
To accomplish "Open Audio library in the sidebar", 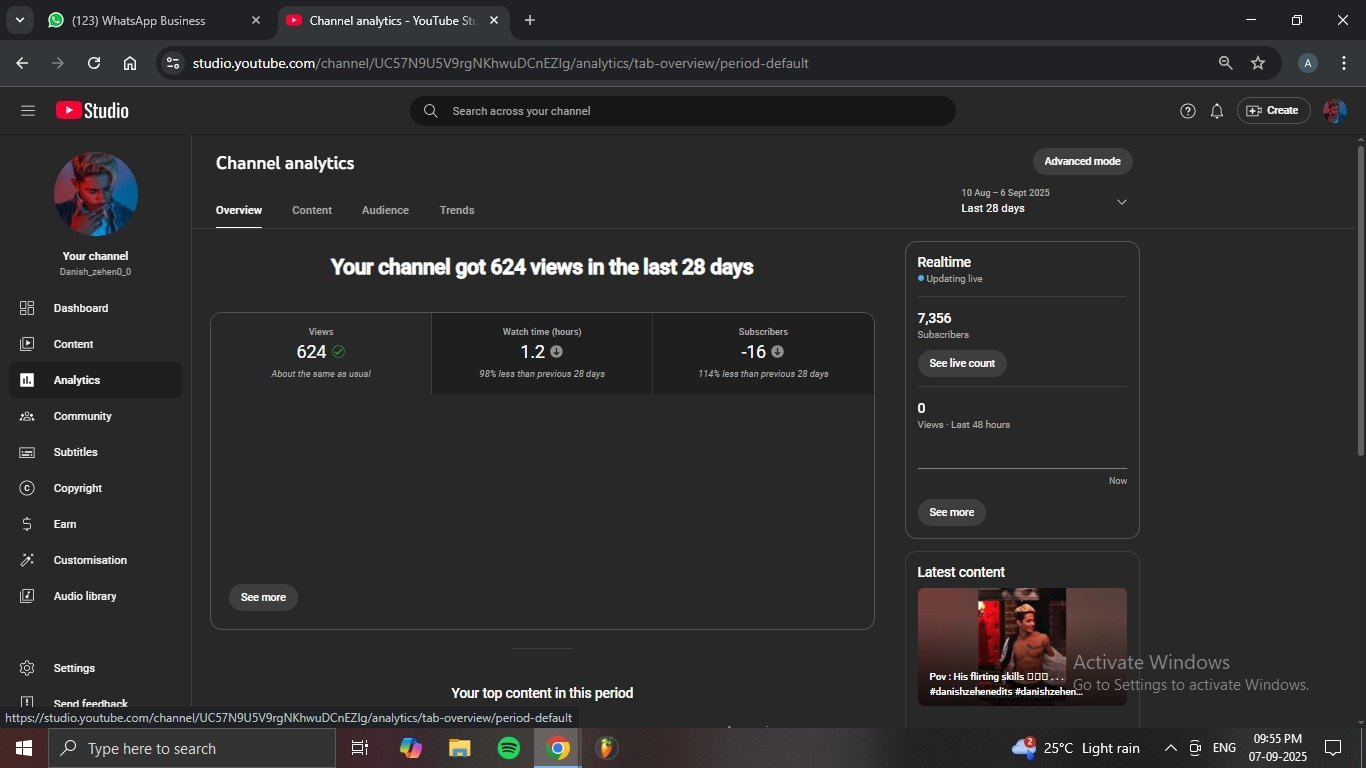I will [x=84, y=596].
